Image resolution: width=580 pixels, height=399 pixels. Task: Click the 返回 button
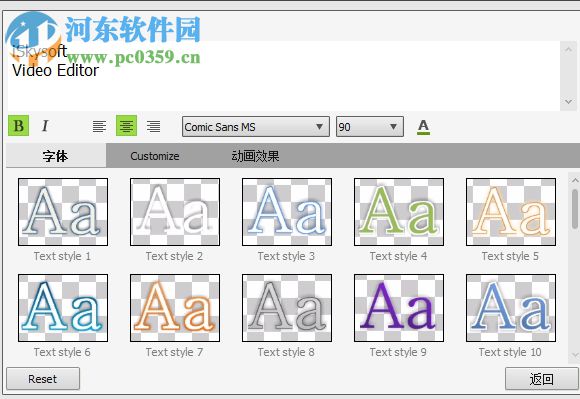542,379
